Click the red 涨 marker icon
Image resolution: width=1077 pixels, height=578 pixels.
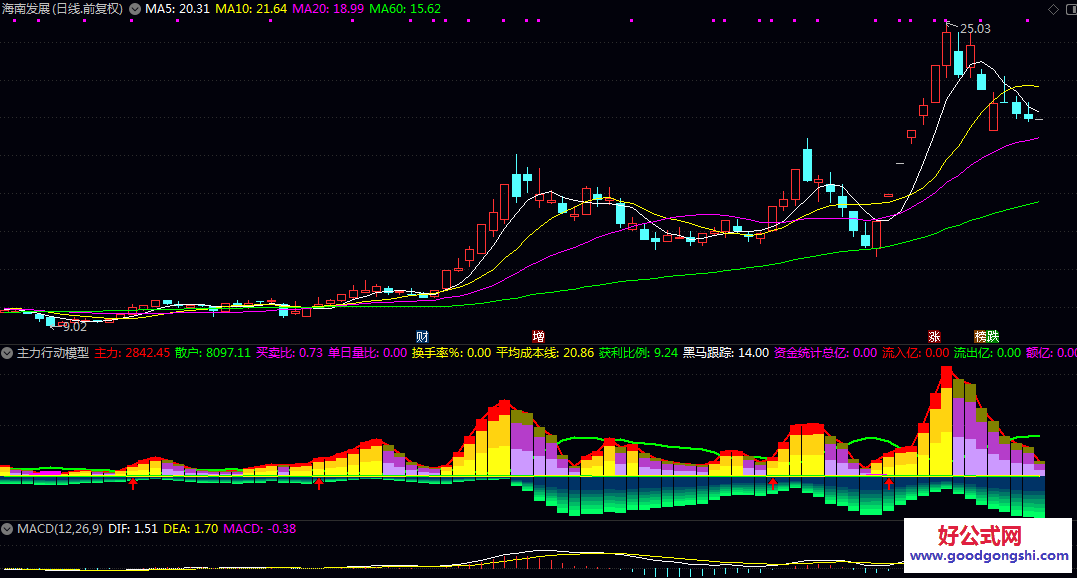click(934, 336)
